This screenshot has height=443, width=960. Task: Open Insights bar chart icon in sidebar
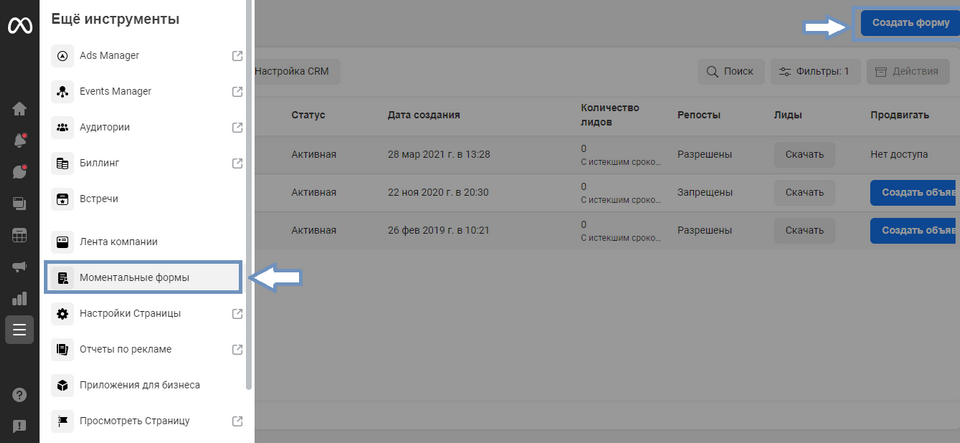coord(19,298)
